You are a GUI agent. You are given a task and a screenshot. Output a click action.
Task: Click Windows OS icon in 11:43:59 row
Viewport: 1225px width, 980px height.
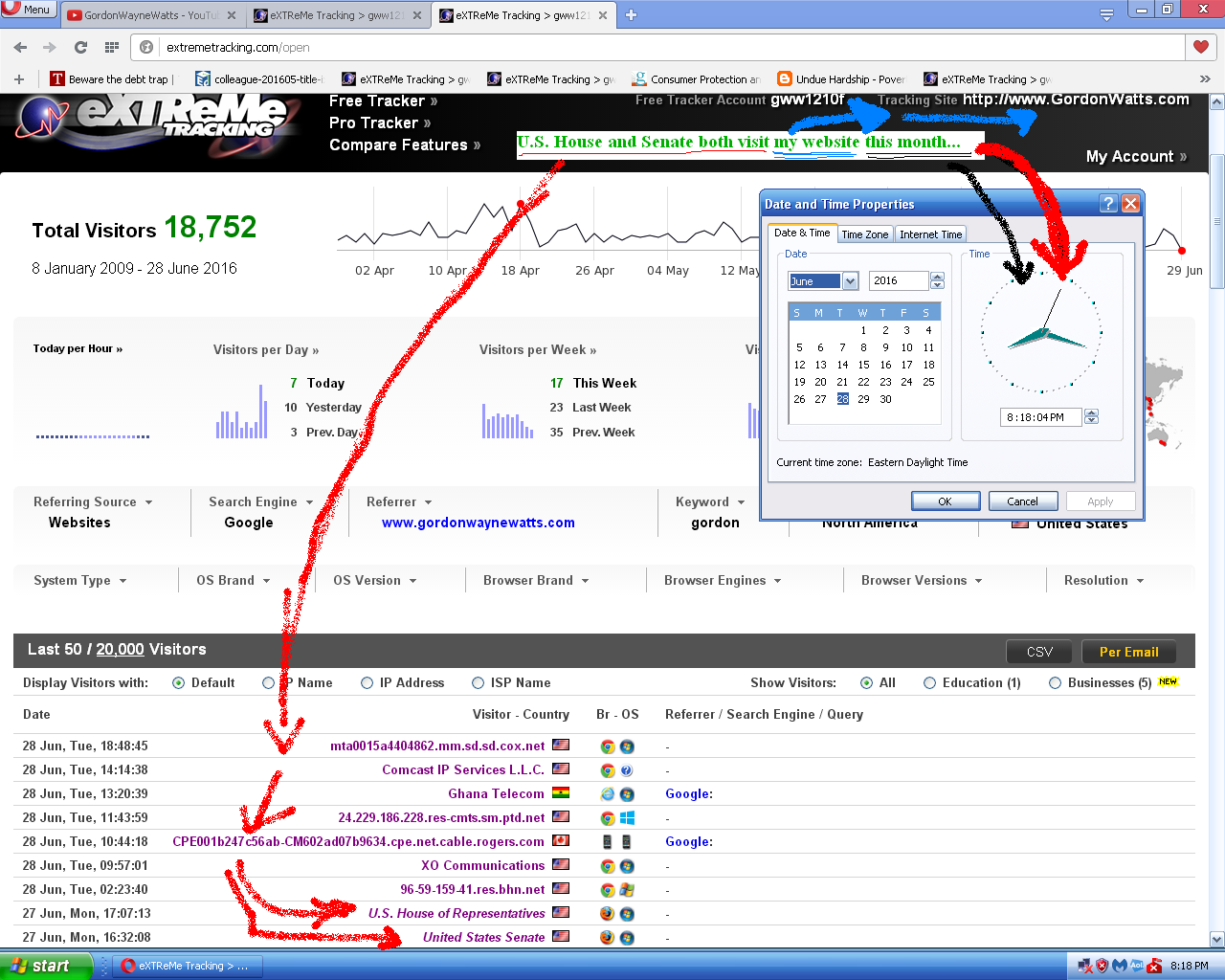coord(627,818)
